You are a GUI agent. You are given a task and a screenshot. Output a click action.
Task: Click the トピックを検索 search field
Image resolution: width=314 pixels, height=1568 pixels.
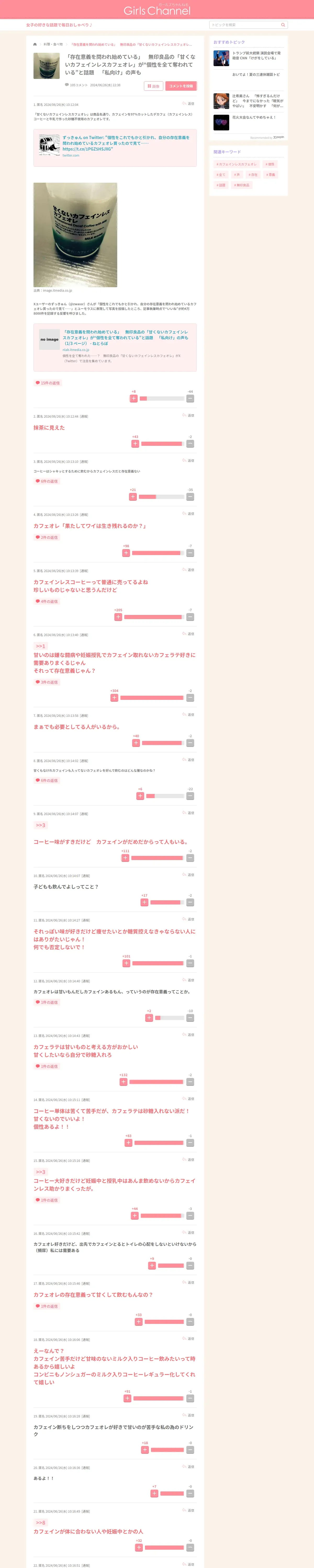244,25
